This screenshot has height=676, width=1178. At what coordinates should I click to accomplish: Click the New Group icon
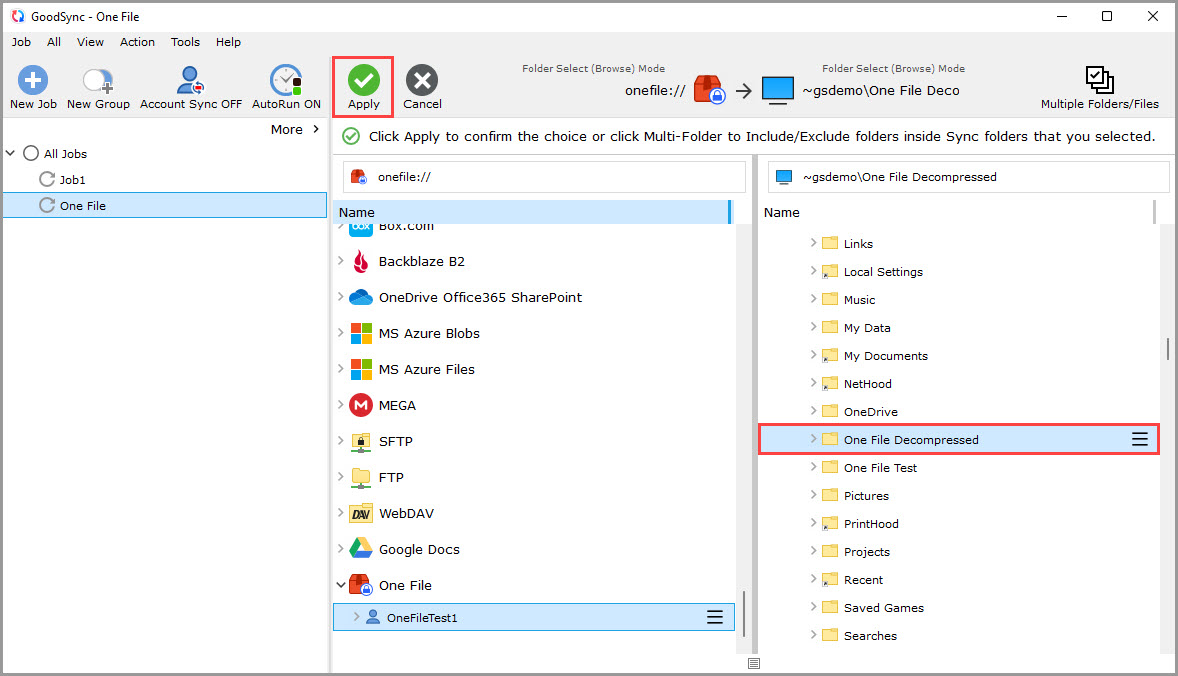pos(98,80)
